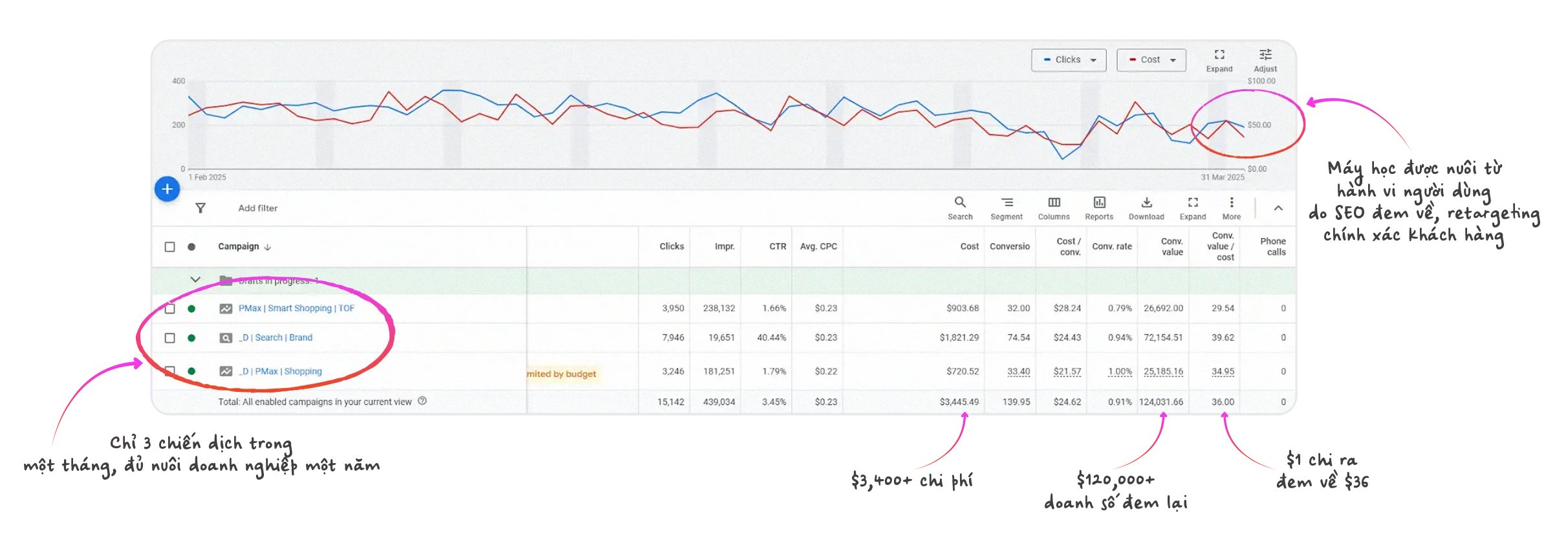Toggle the select-all campaigns header checkbox
This screenshot has width=1568, height=538.
(170, 247)
